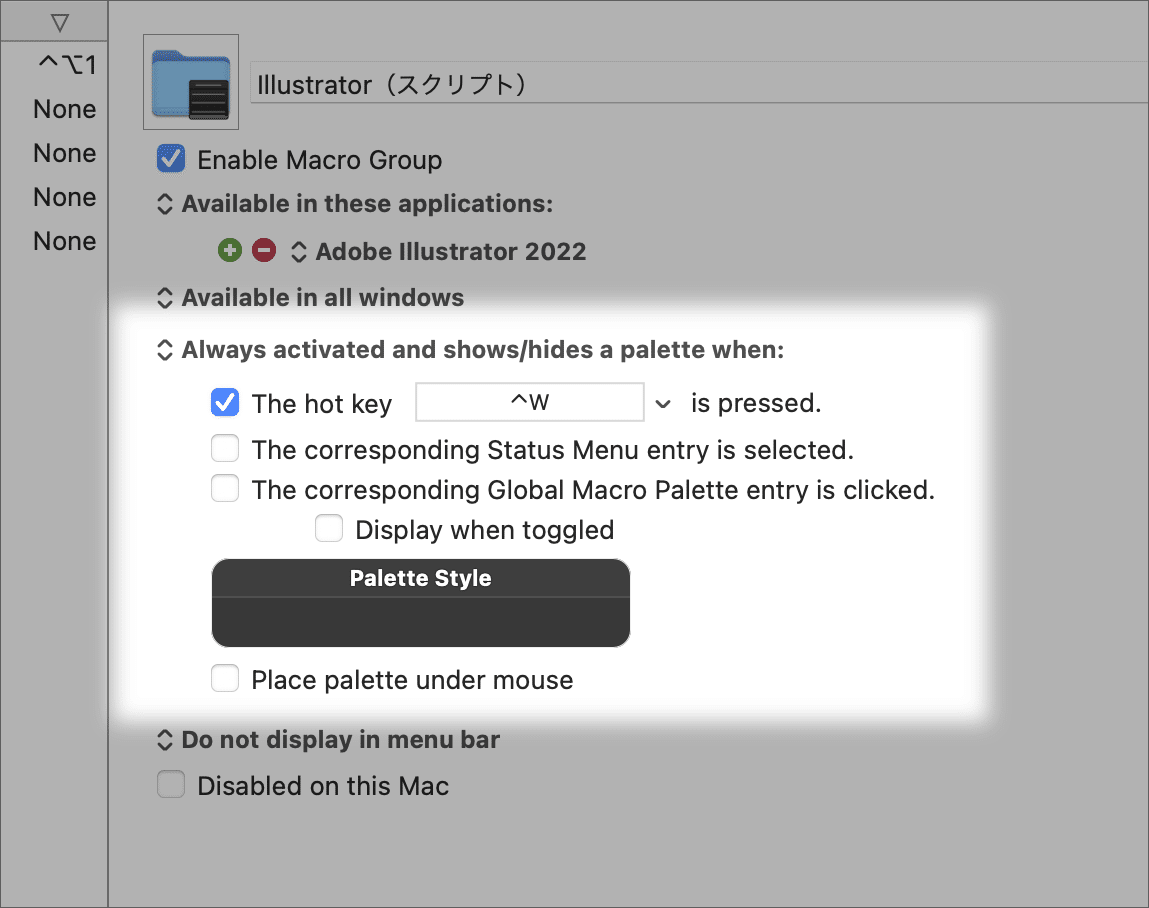Image resolution: width=1149 pixels, height=908 pixels.
Task: Check Place palette under mouse
Action: point(225,679)
